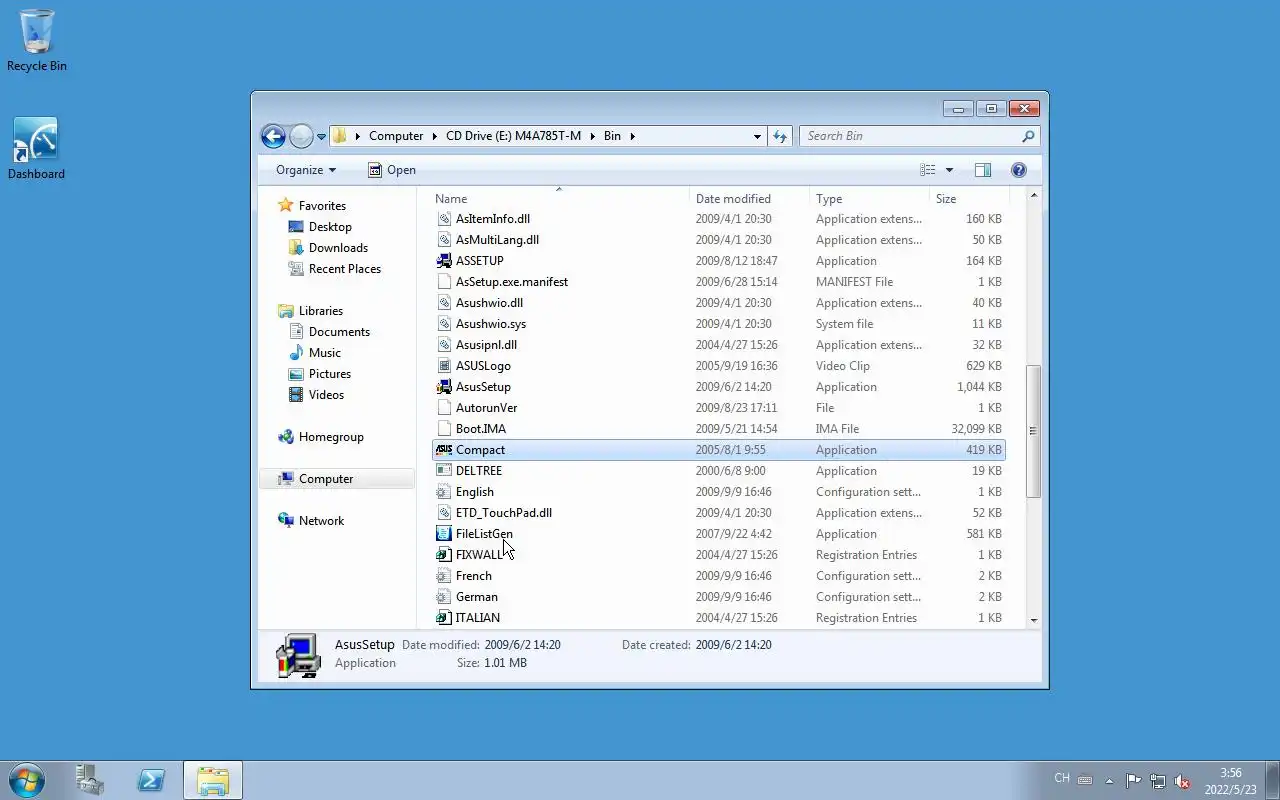Screen dimensions: 1280x800
Task: Select the AsusSetup application icon
Action: [444, 387]
